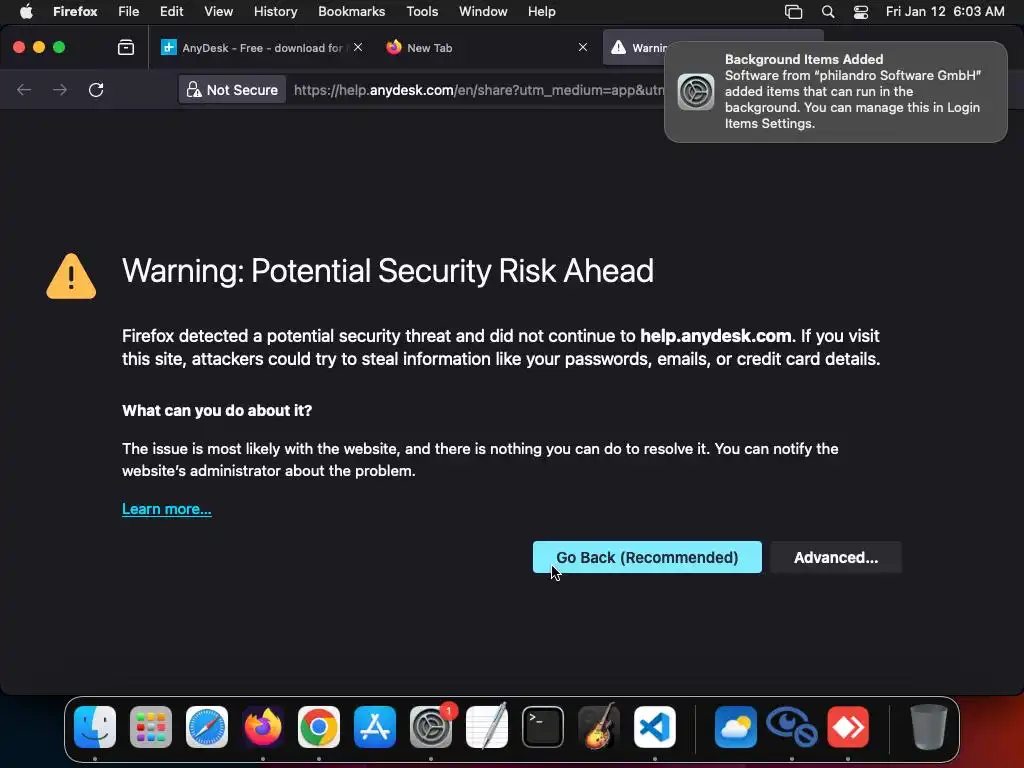Reload the current page
Viewport: 1024px width, 768px height.
click(x=96, y=89)
